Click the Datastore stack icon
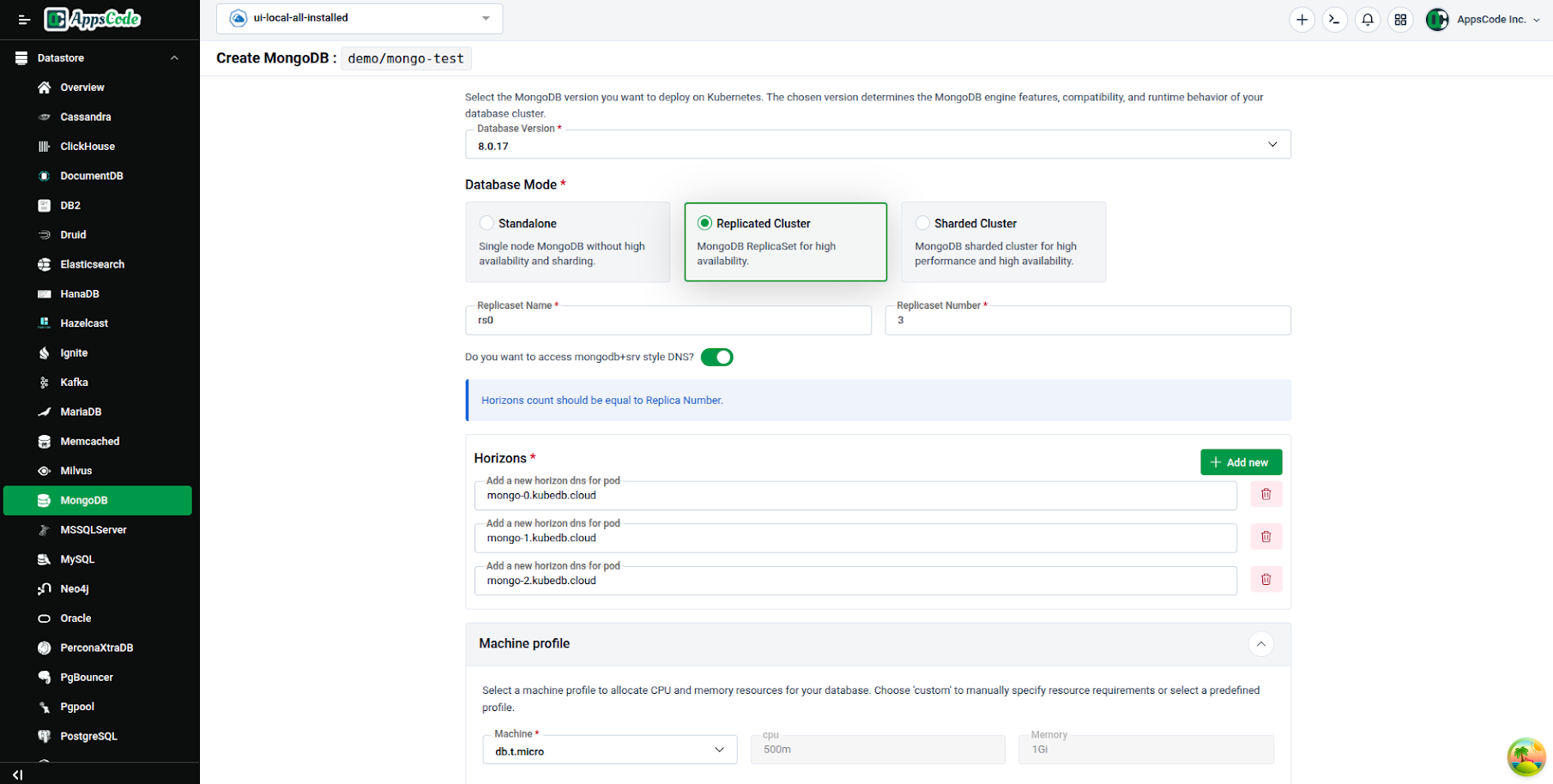This screenshot has width=1553, height=784. (21, 58)
